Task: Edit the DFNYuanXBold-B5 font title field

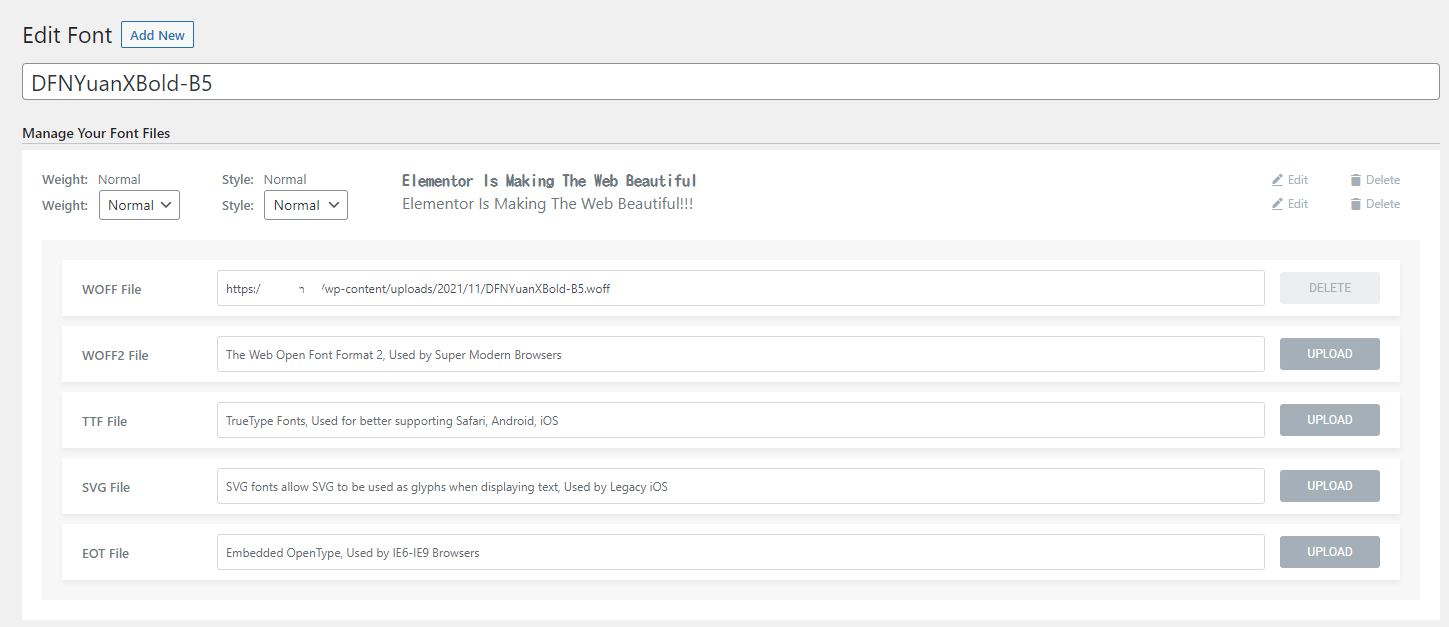Action: (731, 82)
